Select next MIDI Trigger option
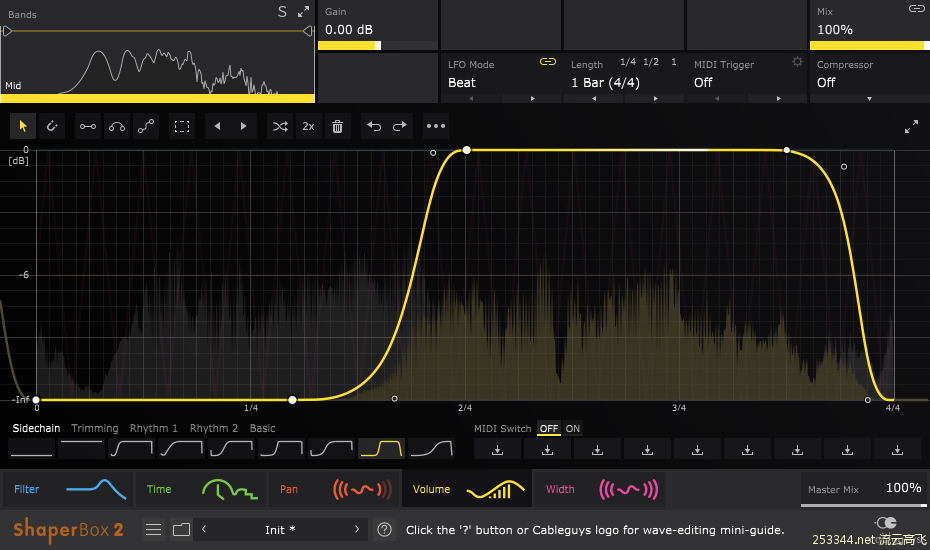 pyautogui.click(x=778, y=98)
